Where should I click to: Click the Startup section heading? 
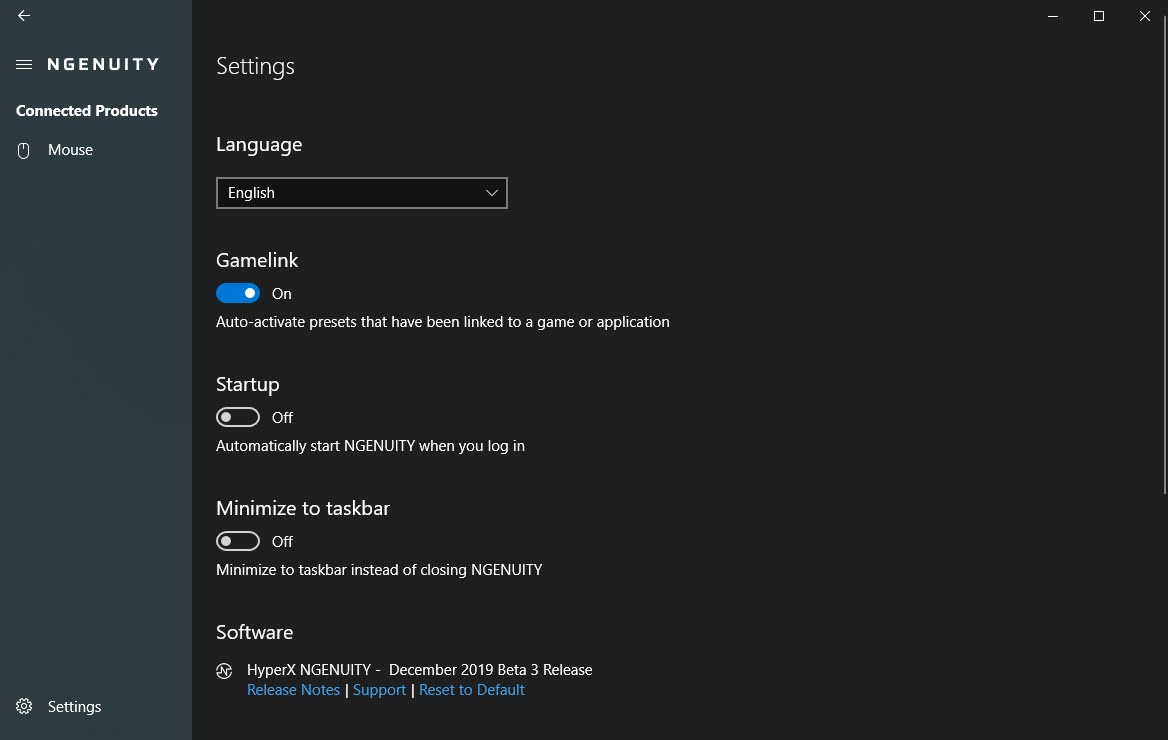(247, 385)
